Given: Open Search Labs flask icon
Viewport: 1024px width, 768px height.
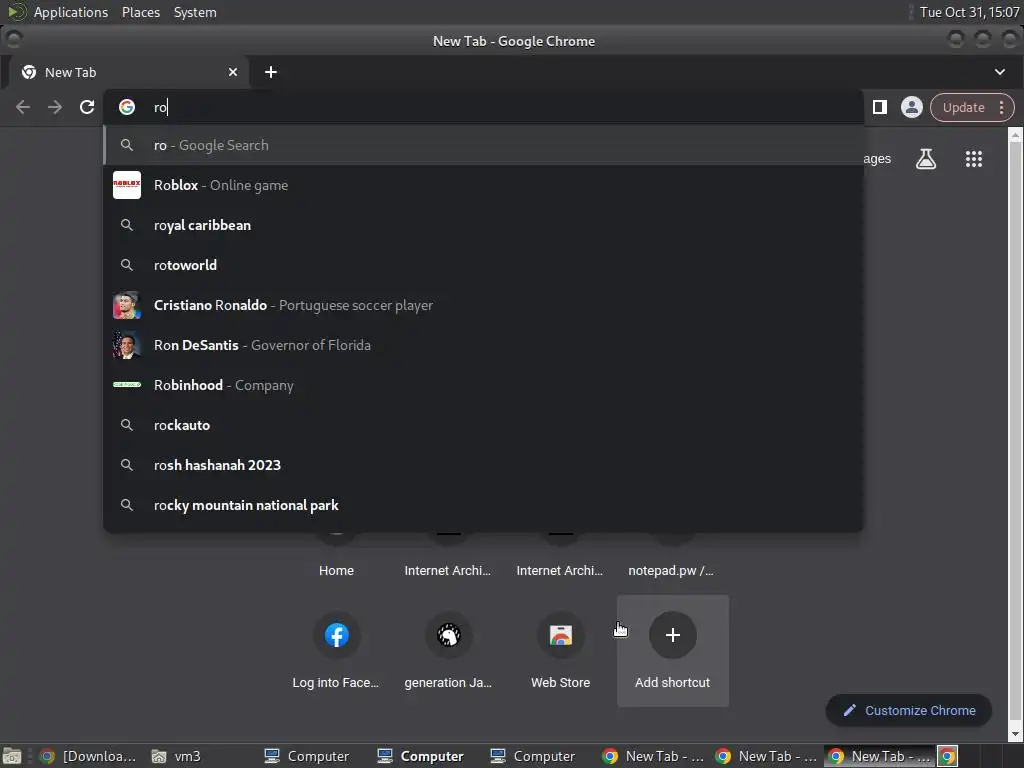Looking at the screenshot, I should (925, 159).
